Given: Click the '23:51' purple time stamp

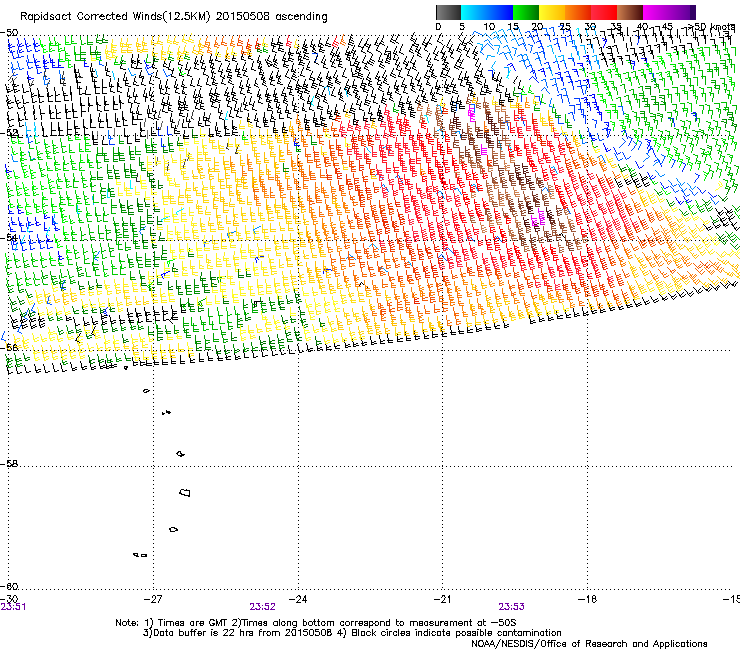Looking at the screenshot, I should (x=13, y=607).
